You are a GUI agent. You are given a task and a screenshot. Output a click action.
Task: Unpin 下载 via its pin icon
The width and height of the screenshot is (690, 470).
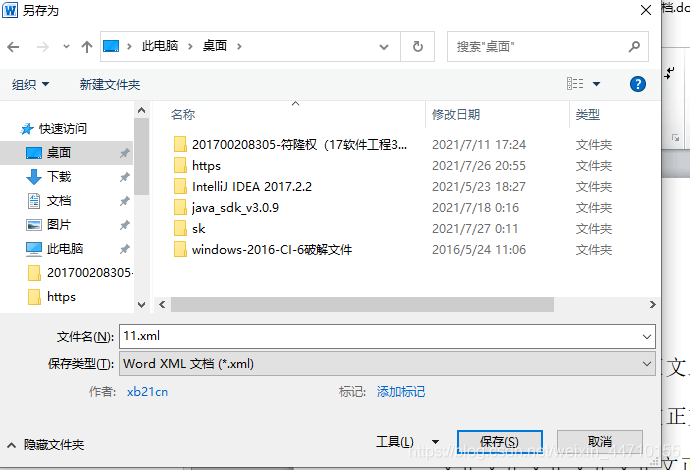(x=125, y=177)
